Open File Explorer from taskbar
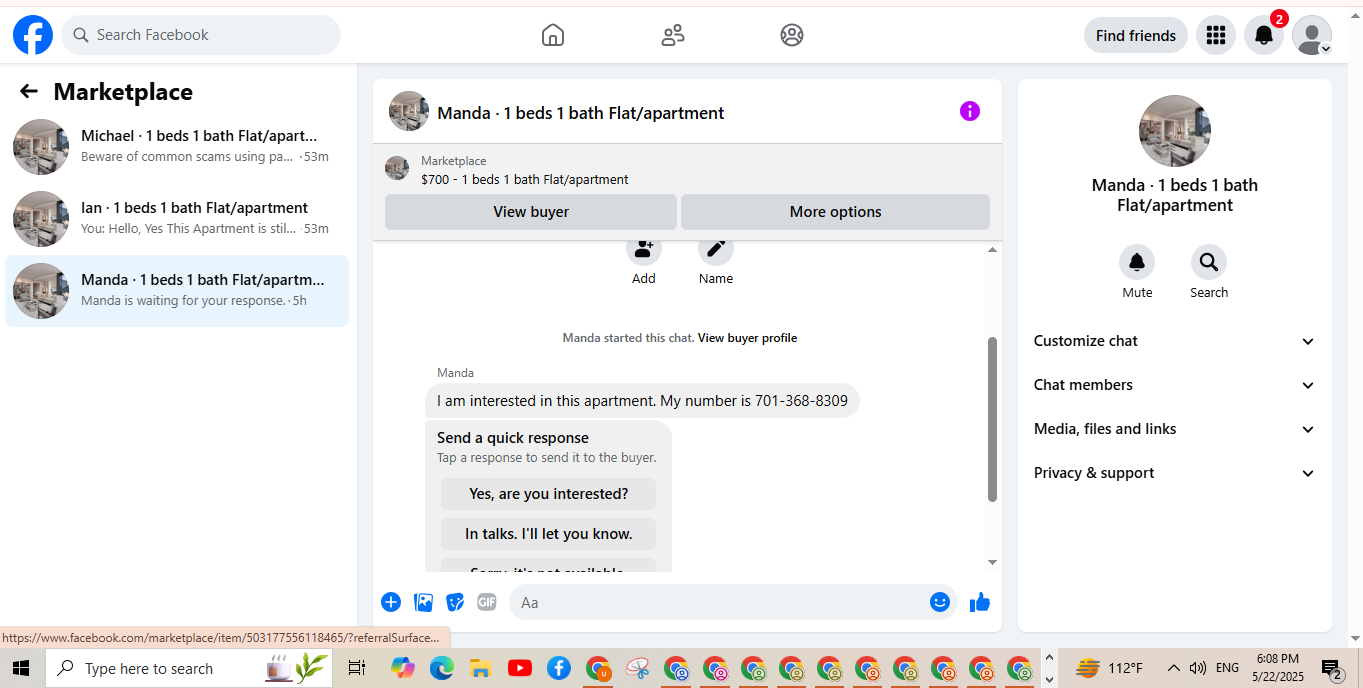The height and width of the screenshot is (688, 1363). coord(480,668)
